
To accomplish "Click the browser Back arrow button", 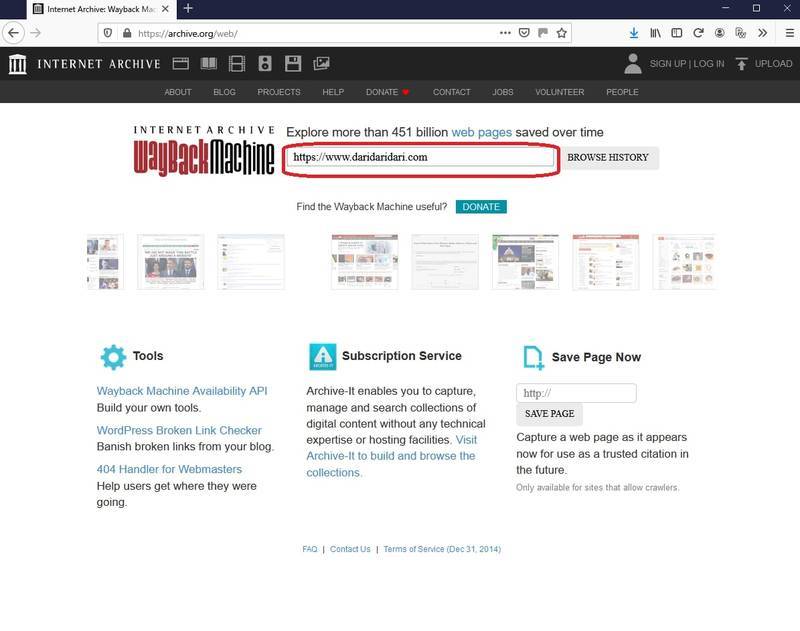I will pos(14,33).
